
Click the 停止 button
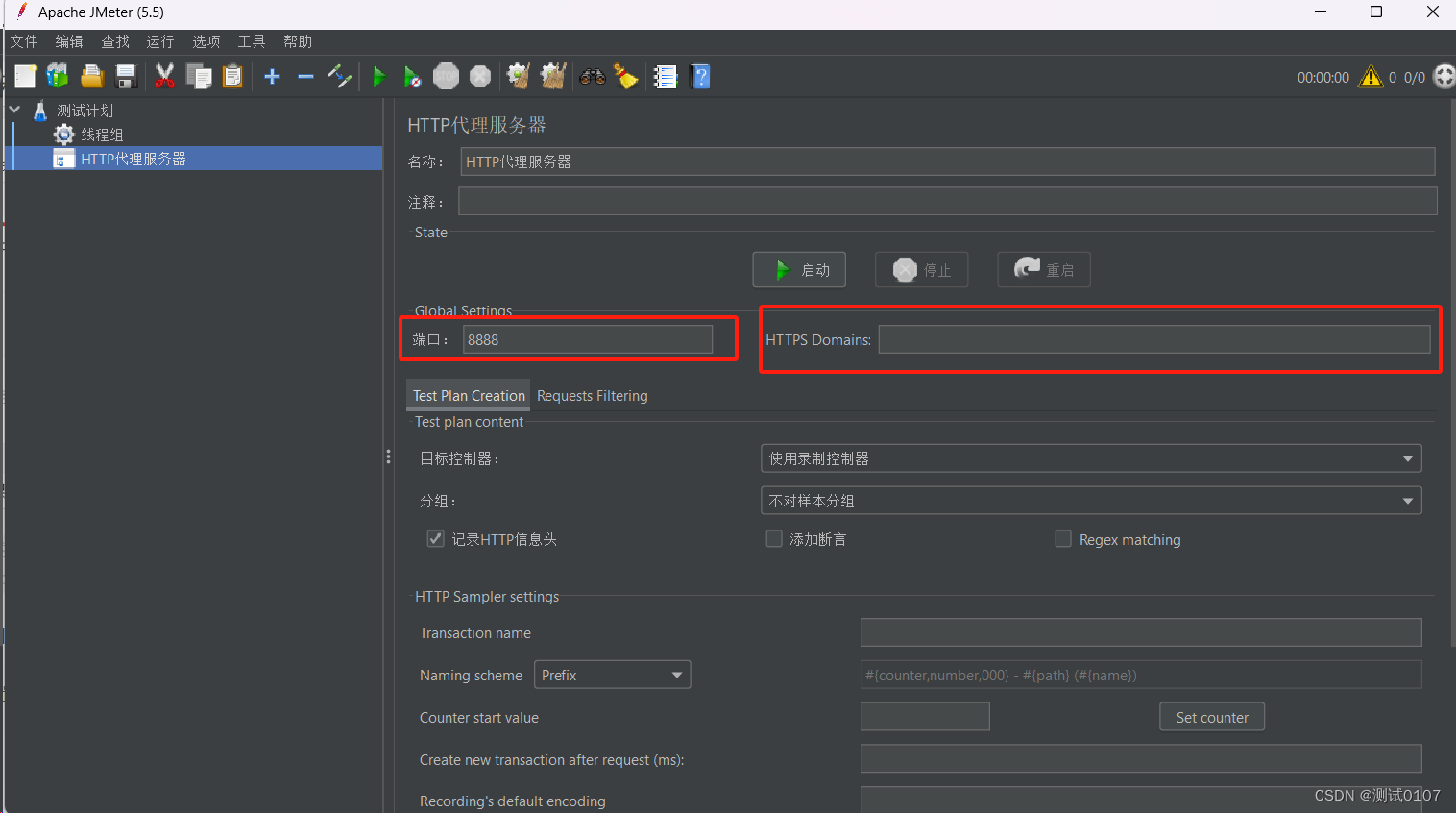[x=922, y=270]
